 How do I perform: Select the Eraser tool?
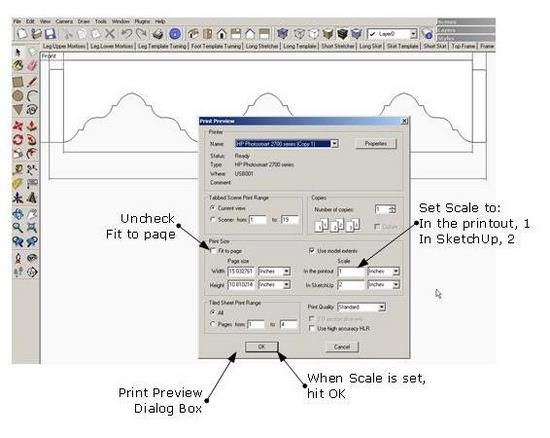click(x=32, y=65)
